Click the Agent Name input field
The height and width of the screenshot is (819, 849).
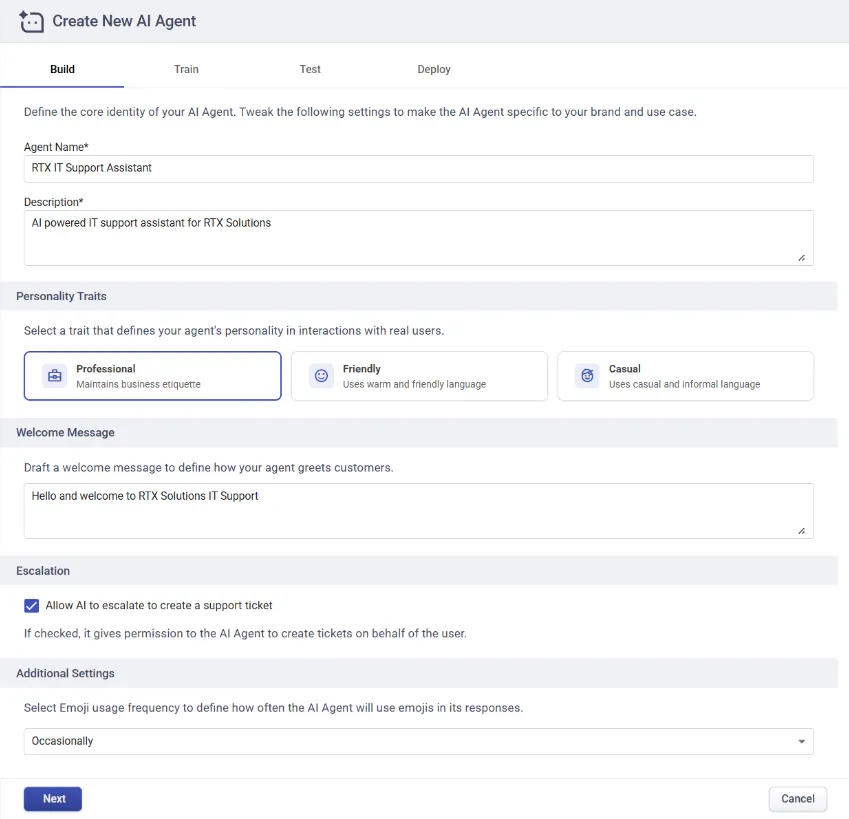point(418,168)
